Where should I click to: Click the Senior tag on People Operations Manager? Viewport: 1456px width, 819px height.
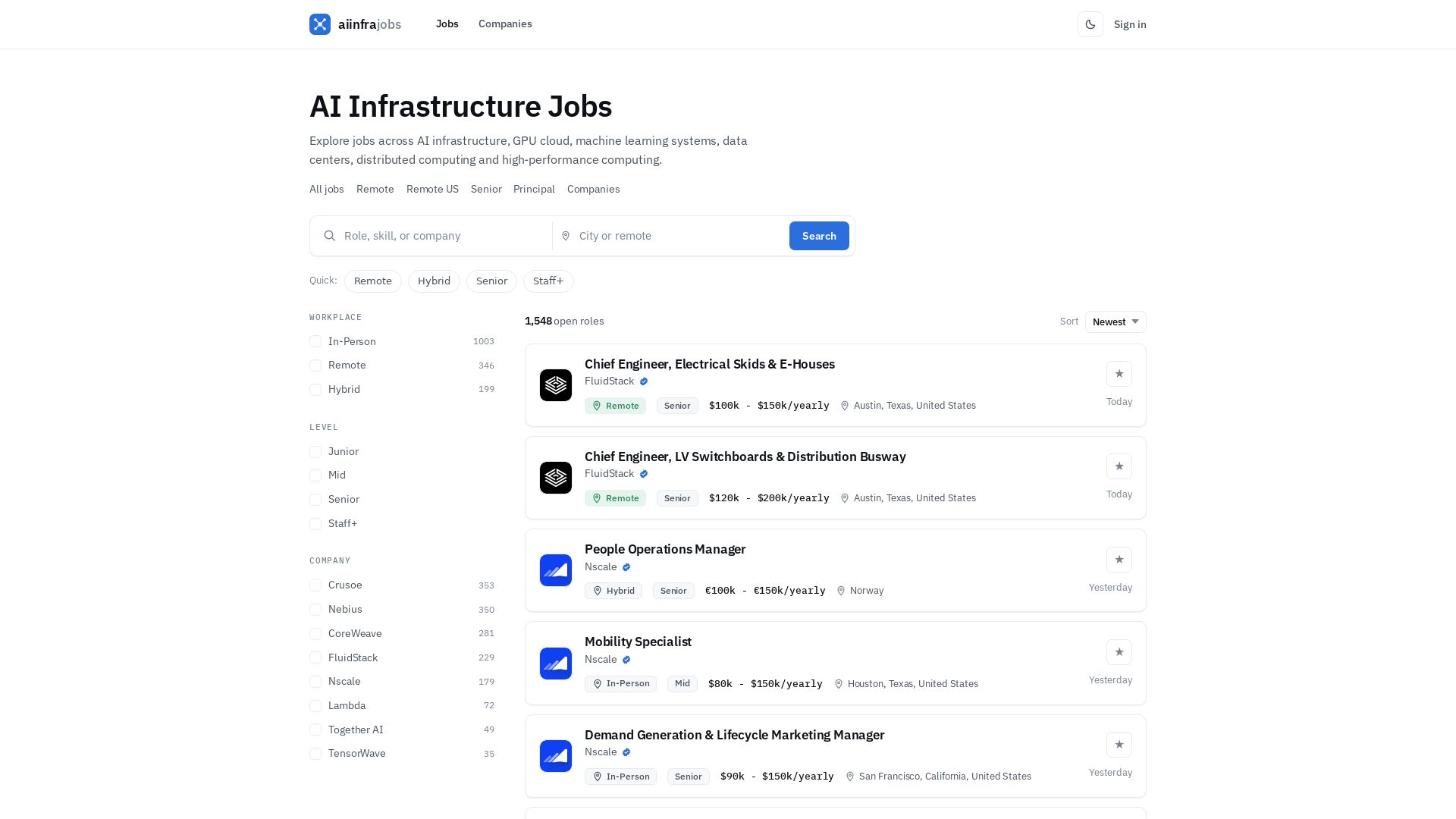pyautogui.click(x=673, y=591)
